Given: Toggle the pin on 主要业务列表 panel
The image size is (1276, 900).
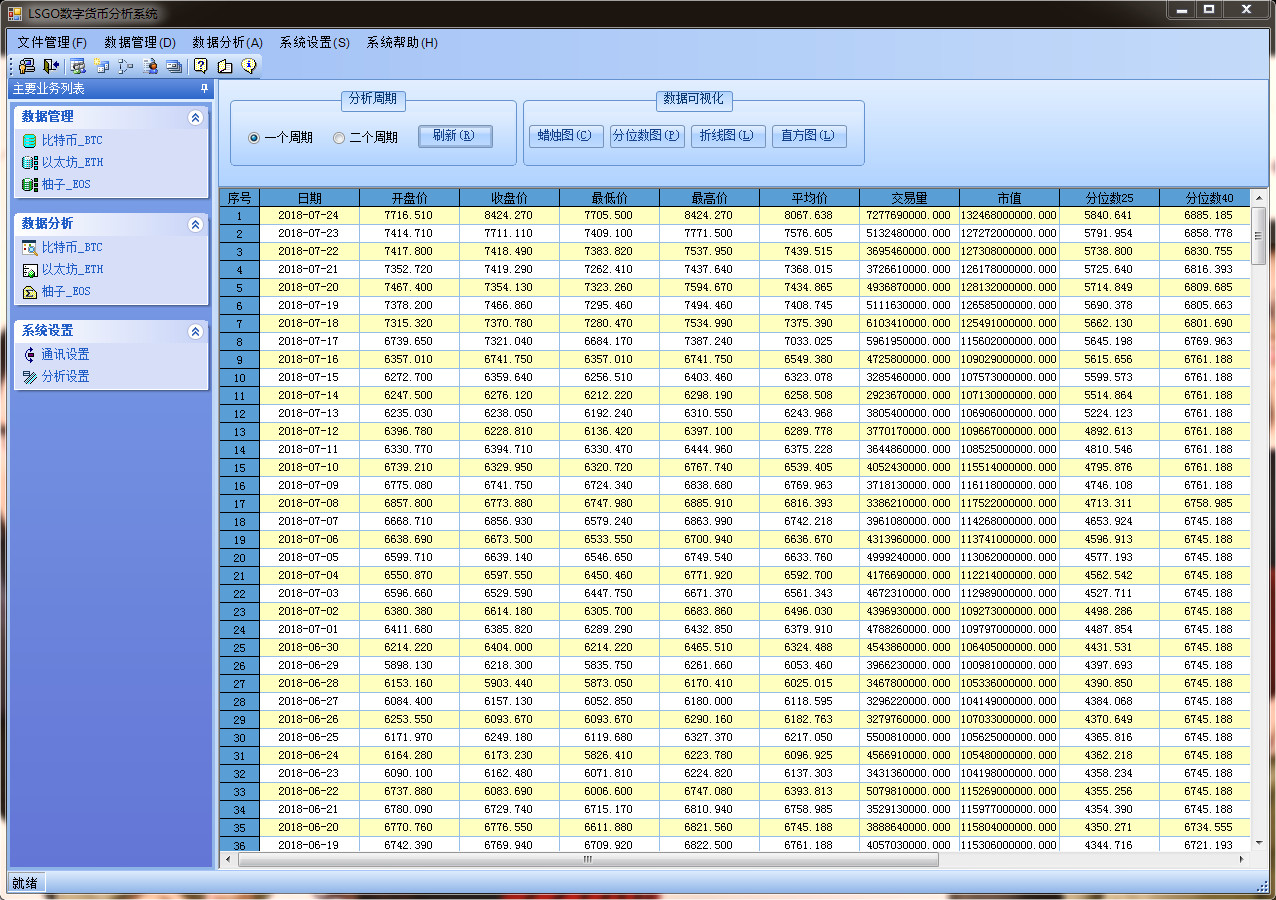Looking at the screenshot, I should [x=205, y=89].
